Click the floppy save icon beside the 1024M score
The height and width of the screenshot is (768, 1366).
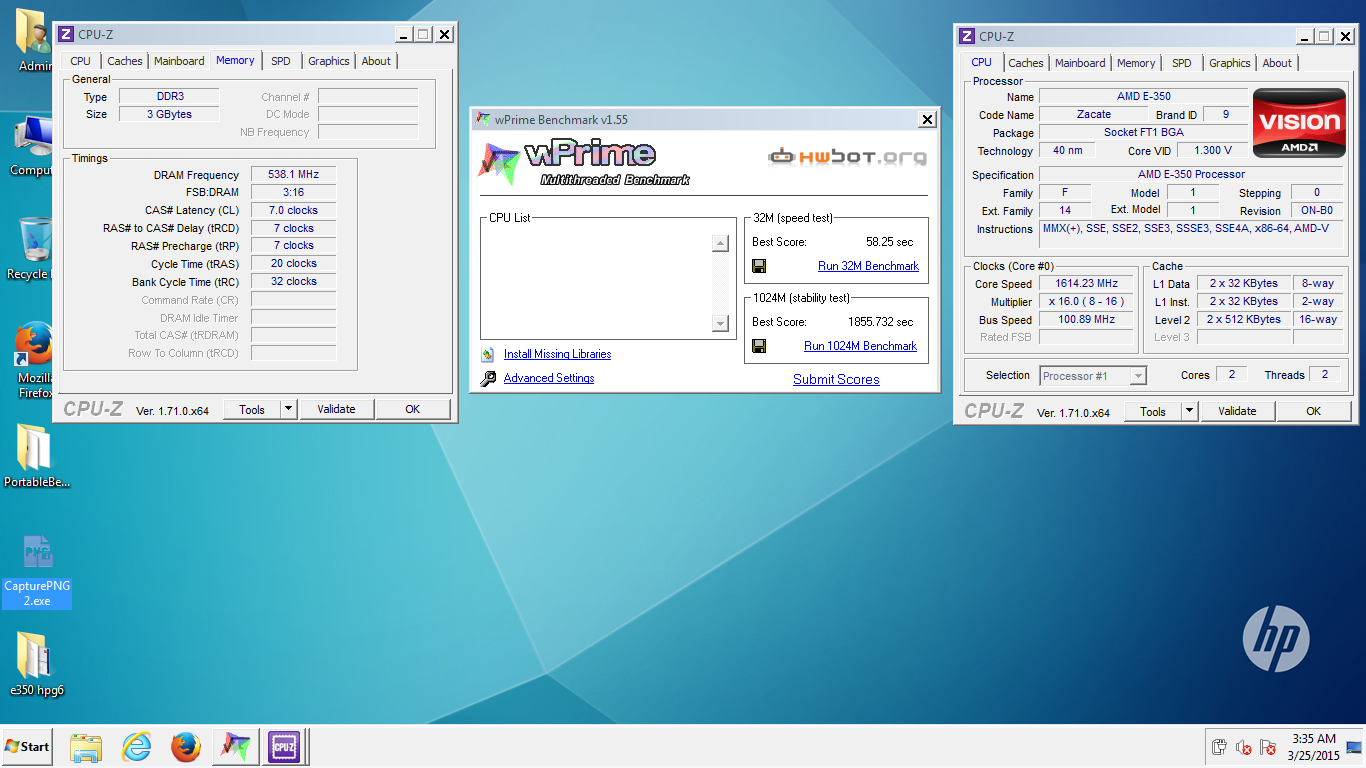point(759,346)
